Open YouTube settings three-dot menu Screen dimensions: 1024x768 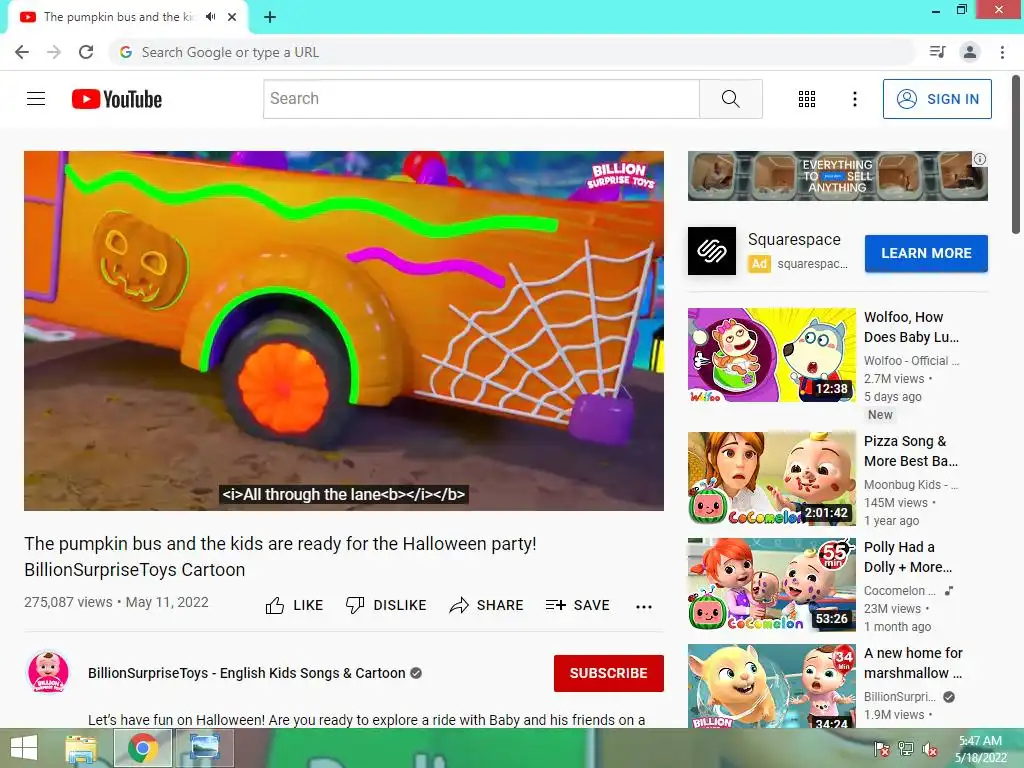tap(855, 99)
